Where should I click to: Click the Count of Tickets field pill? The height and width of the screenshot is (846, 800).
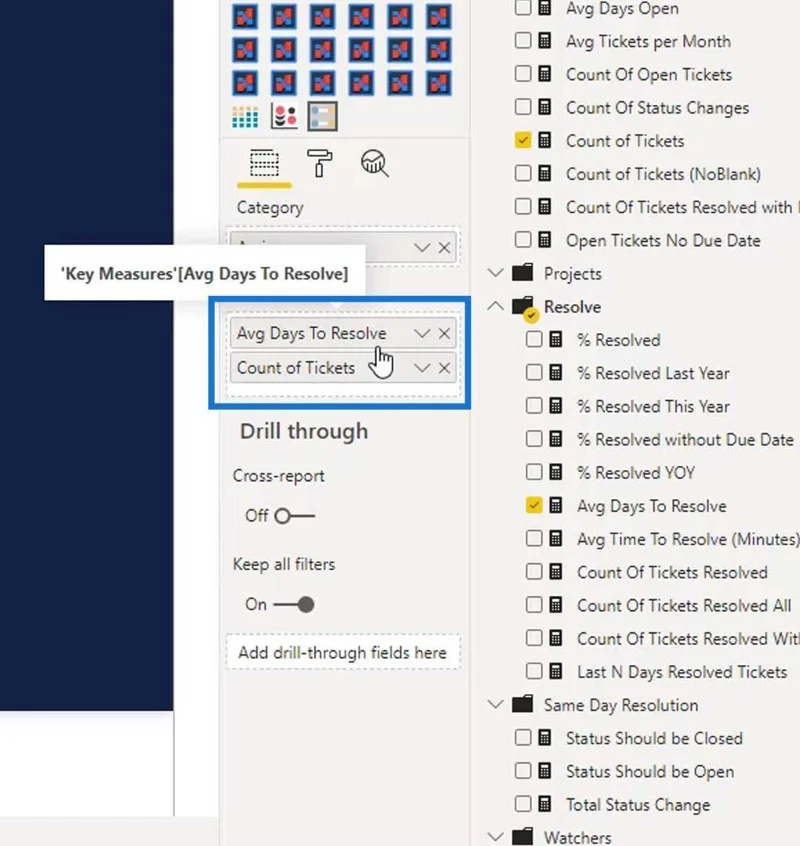(x=343, y=368)
